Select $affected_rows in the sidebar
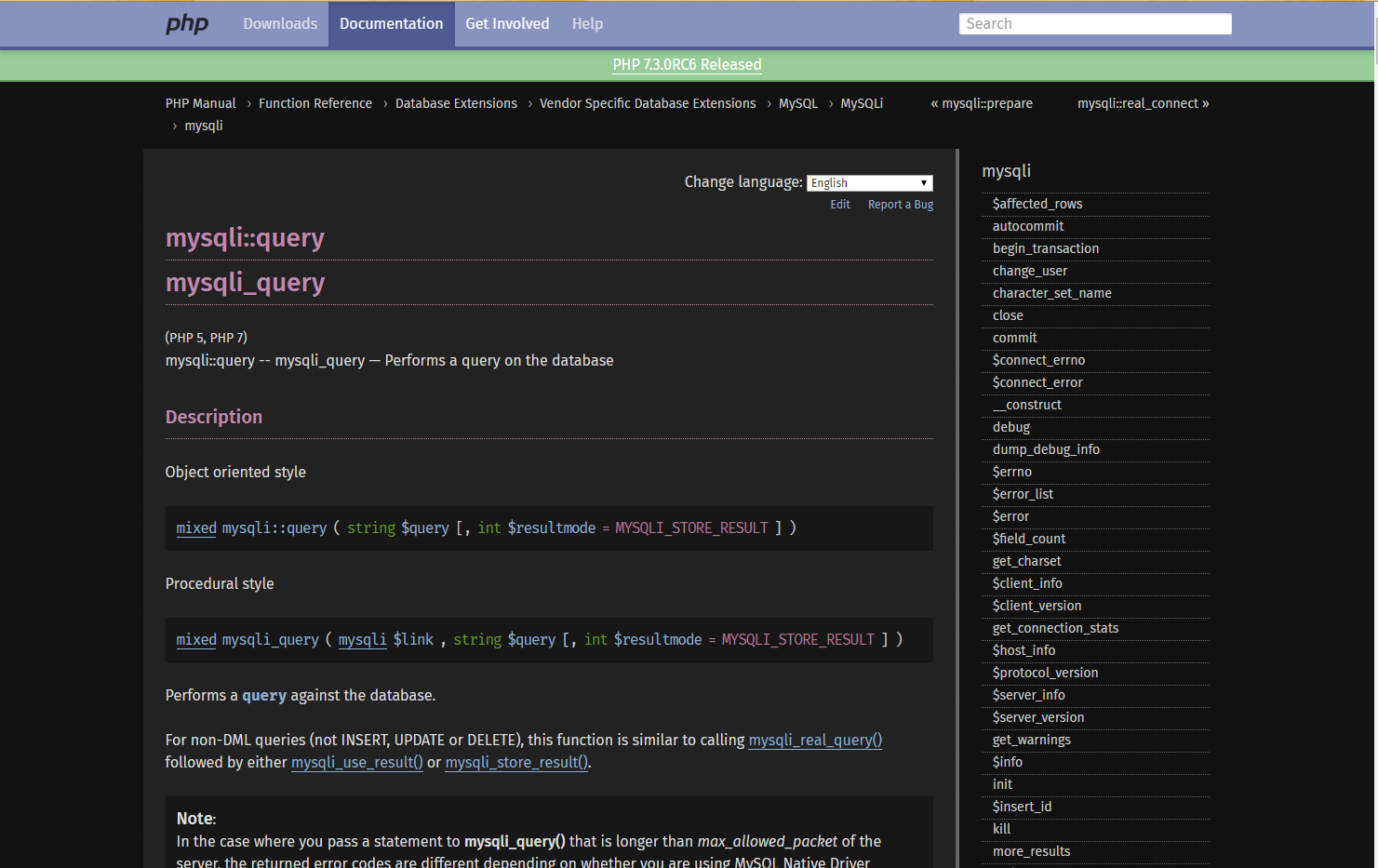The image size is (1378, 868). (1037, 203)
